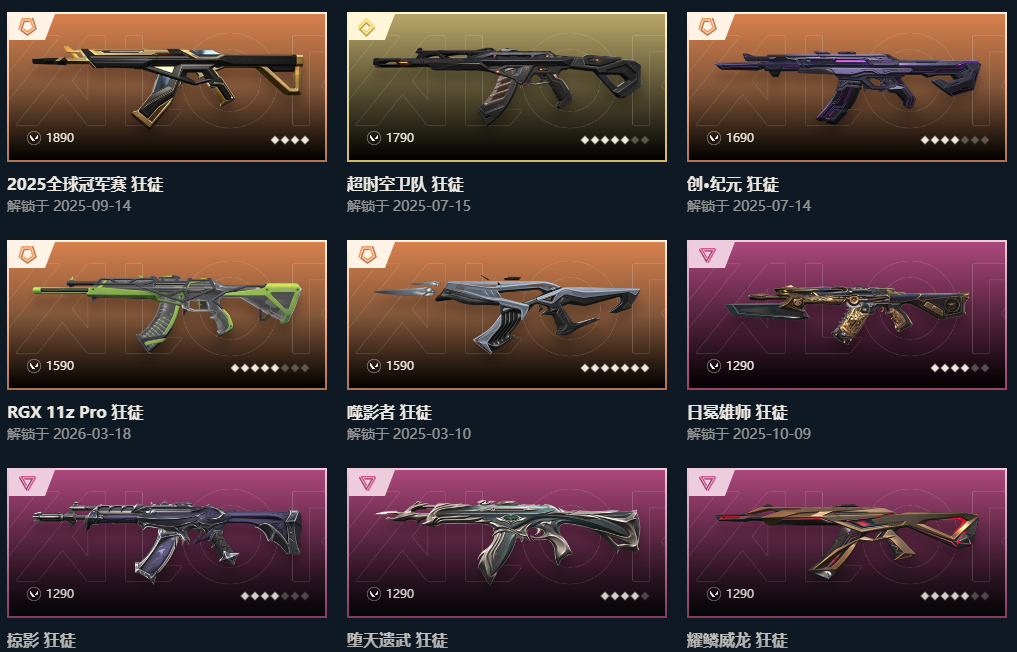This screenshot has width=1017, height=652.
Task: Click the 日冕雄师 狂徒 skin name
Action: (737, 412)
